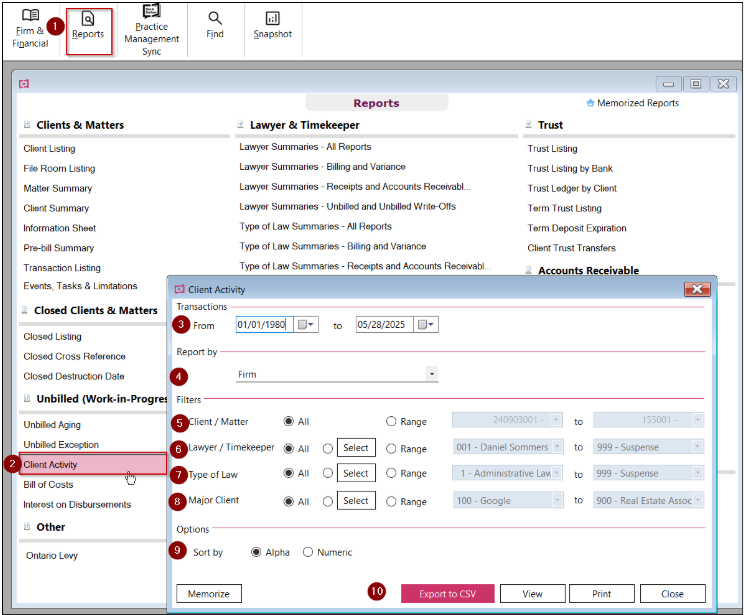
Task: Click the Export to CSV button
Action: pyautogui.click(x=447, y=594)
